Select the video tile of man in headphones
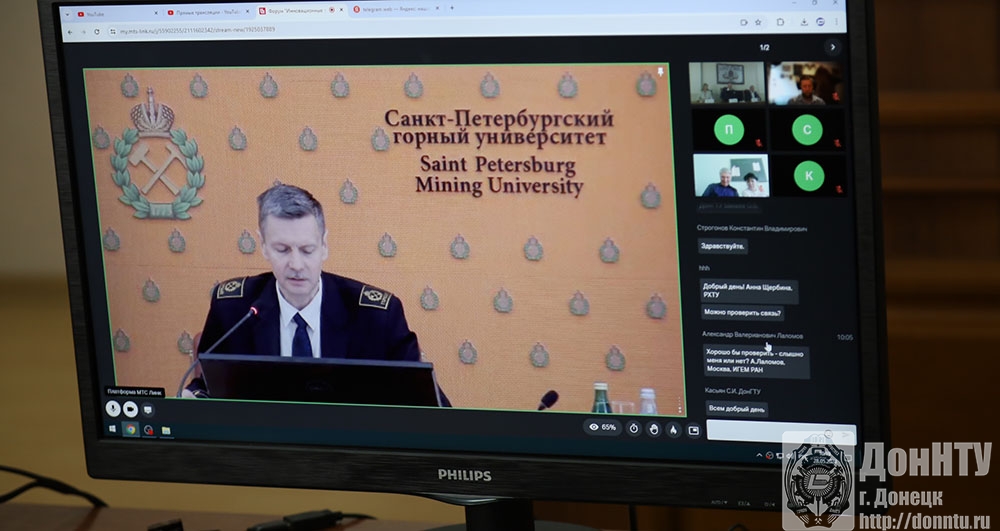 pos(805,83)
